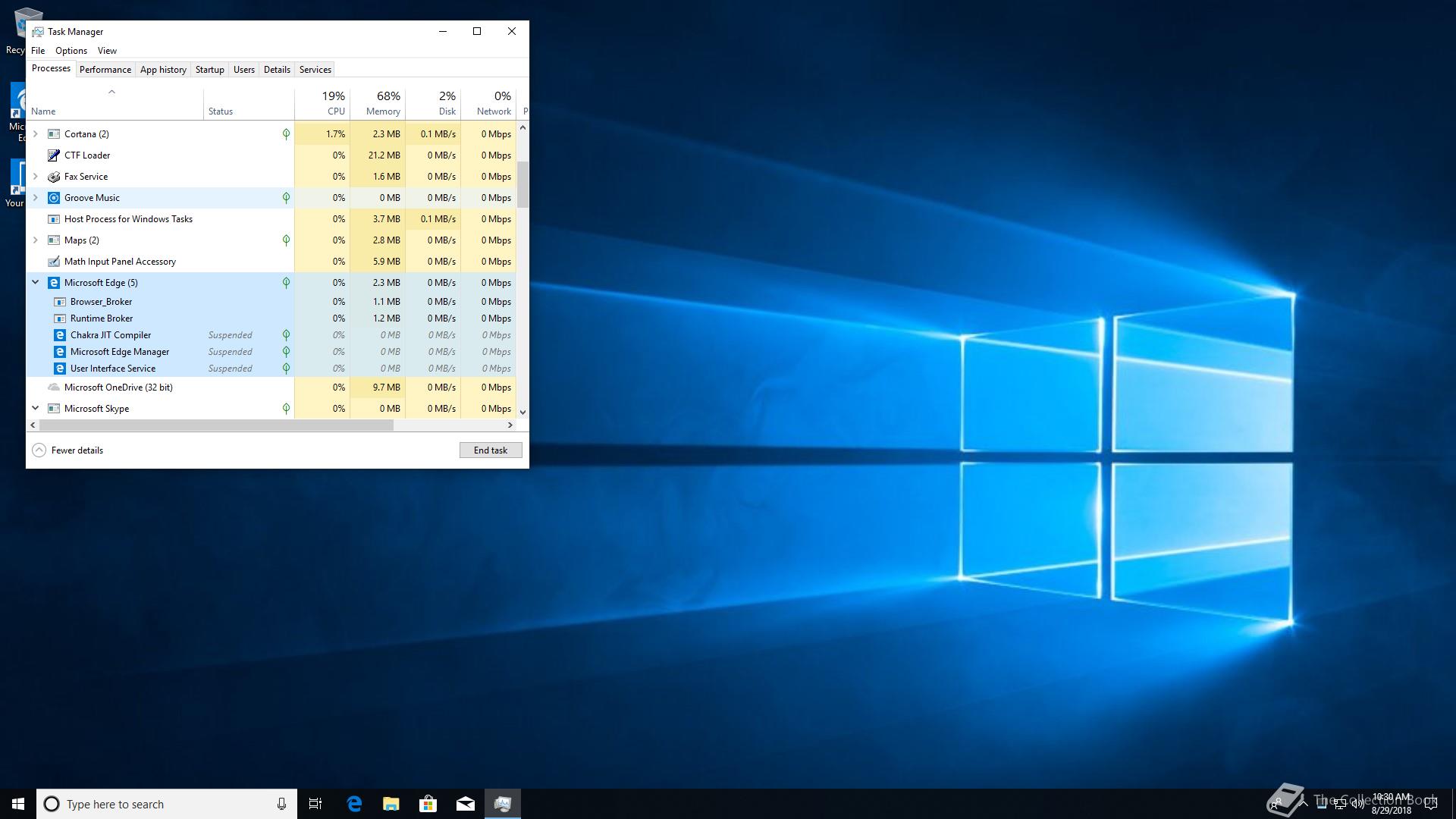Switch to the Details tab
Image resolution: width=1456 pixels, height=819 pixels.
tap(277, 70)
